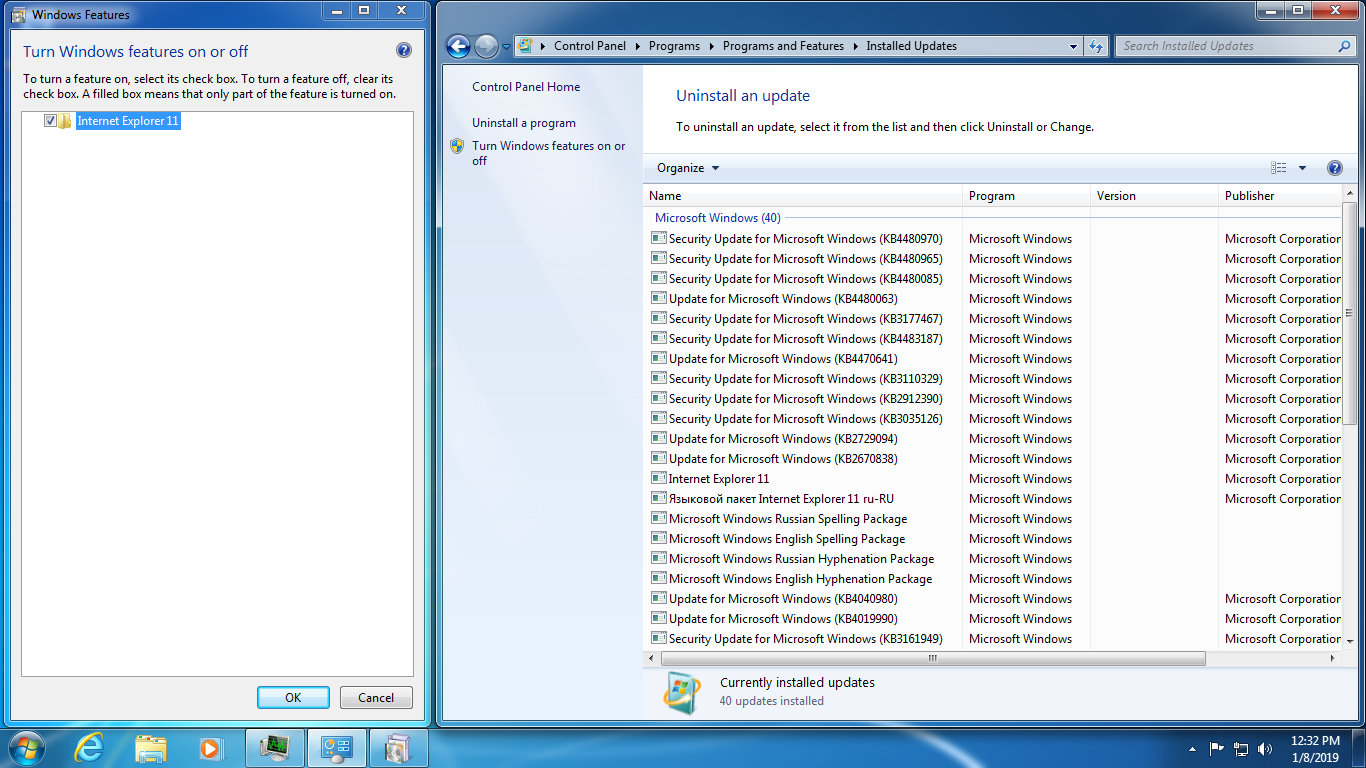Click icon of Security Update KB3161949
The height and width of the screenshot is (768, 1366).
tap(659, 638)
